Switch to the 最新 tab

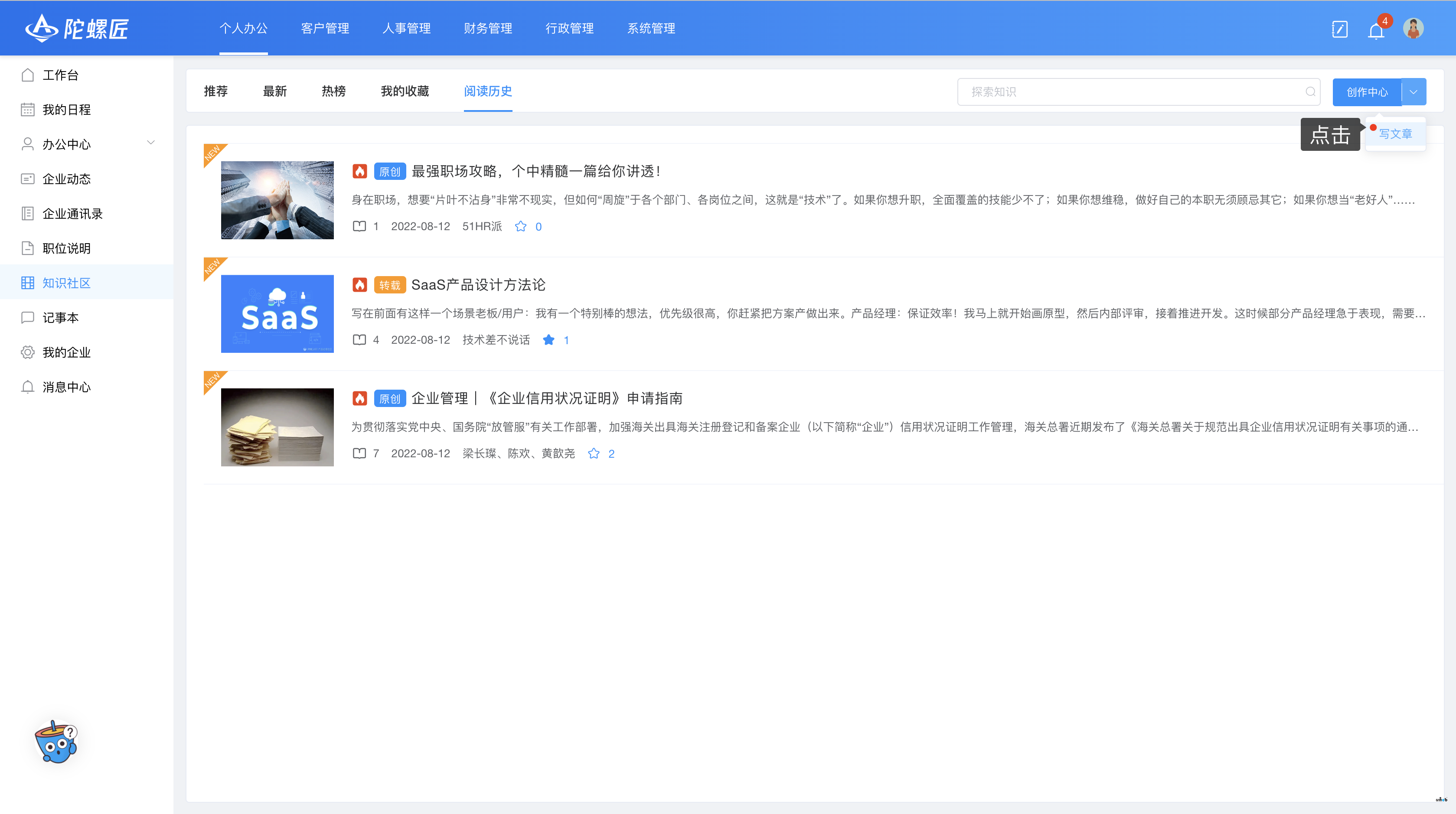(x=275, y=91)
